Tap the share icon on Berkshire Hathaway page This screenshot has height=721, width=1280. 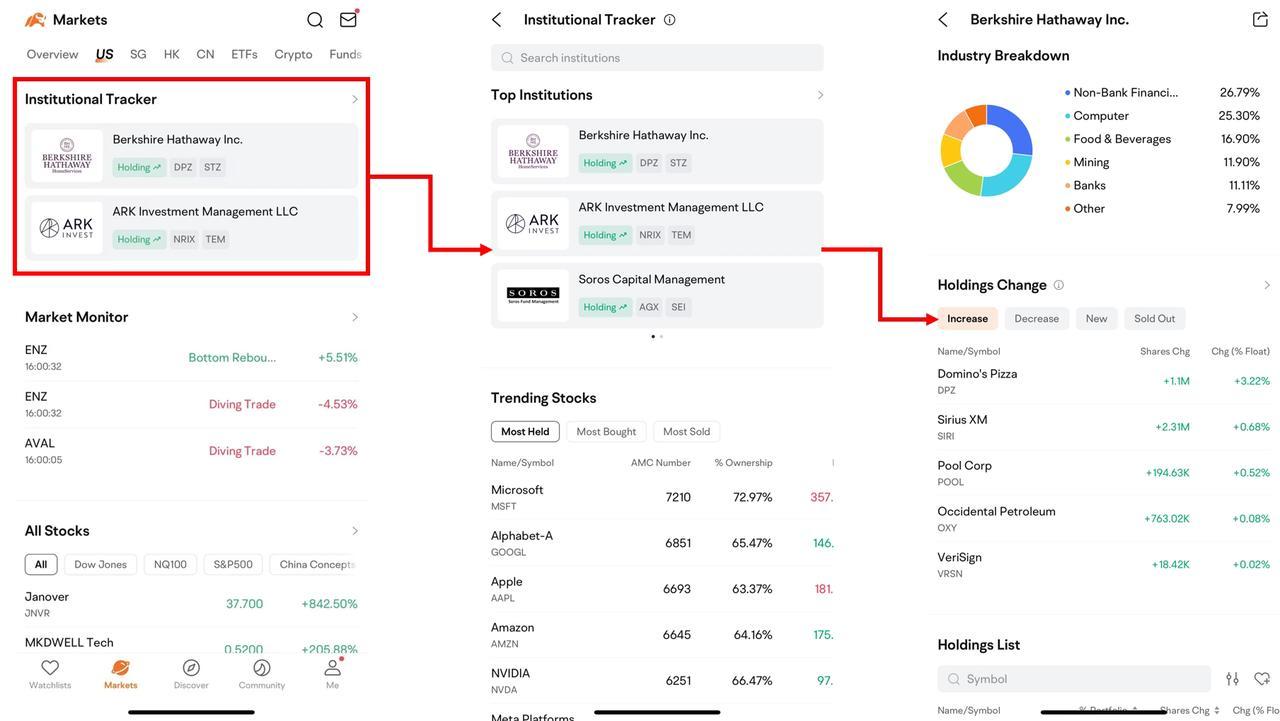click(1260, 19)
